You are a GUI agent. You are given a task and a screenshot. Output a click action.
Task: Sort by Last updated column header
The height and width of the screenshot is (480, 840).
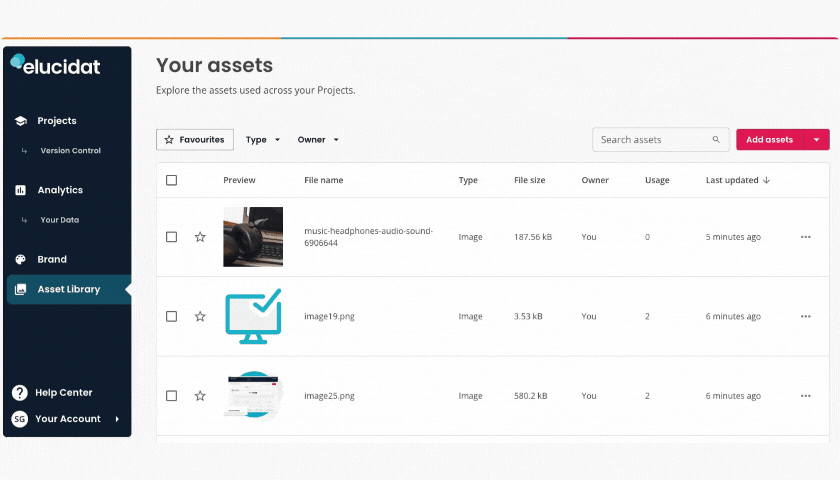(x=732, y=180)
